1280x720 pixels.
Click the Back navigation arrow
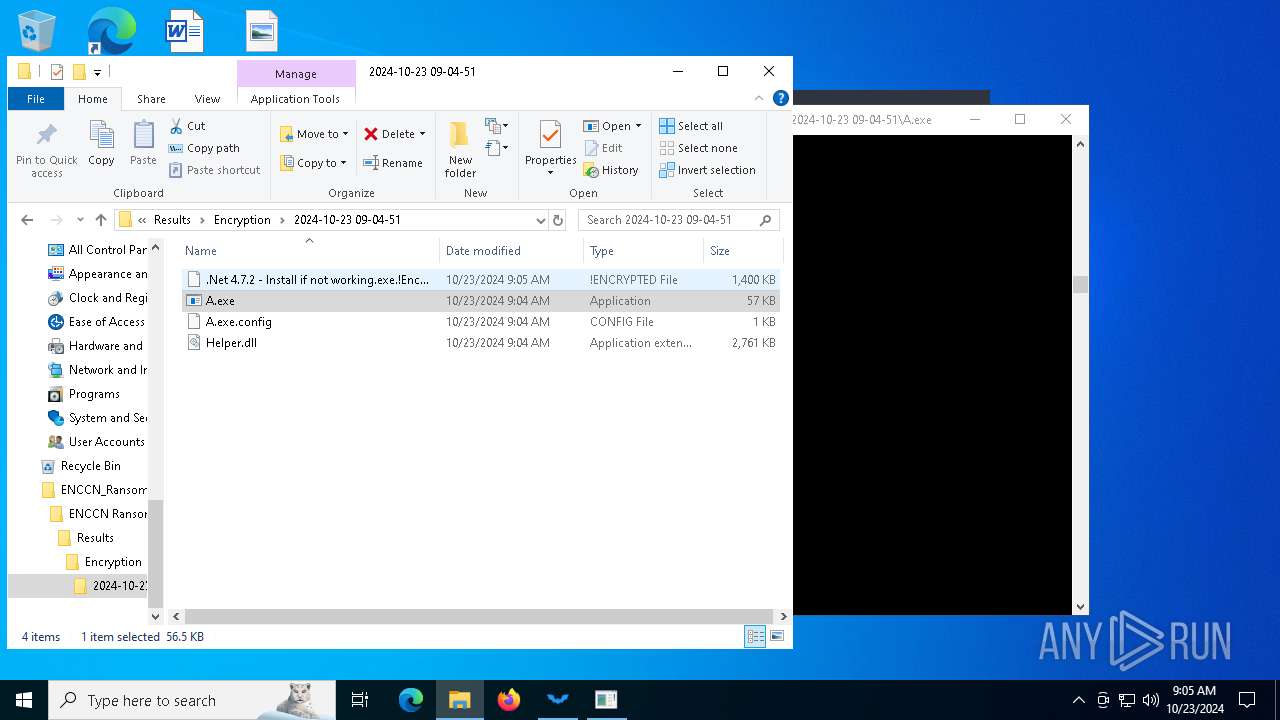click(27, 220)
